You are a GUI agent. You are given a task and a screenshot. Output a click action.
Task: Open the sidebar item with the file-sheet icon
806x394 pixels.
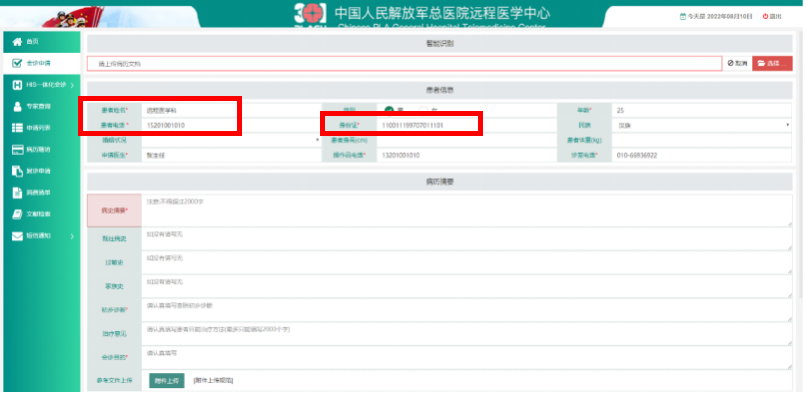coord(17,192)
